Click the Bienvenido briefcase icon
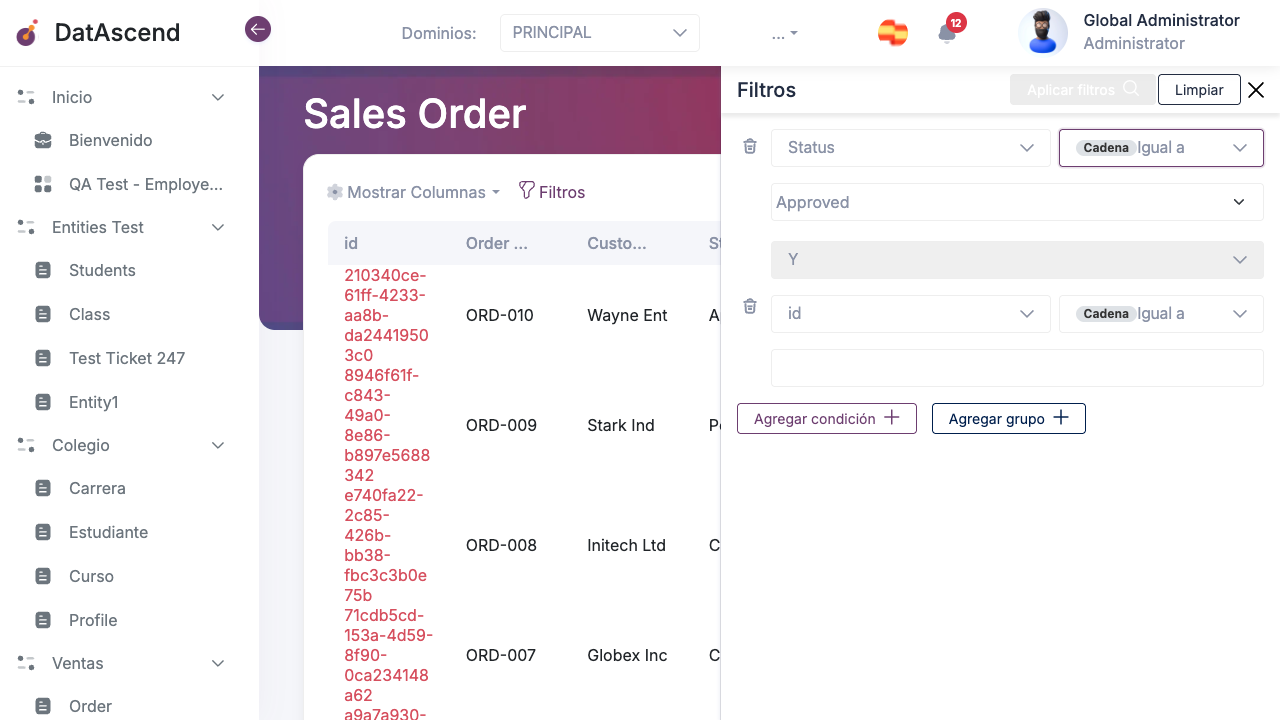 (x=43, y=140)
